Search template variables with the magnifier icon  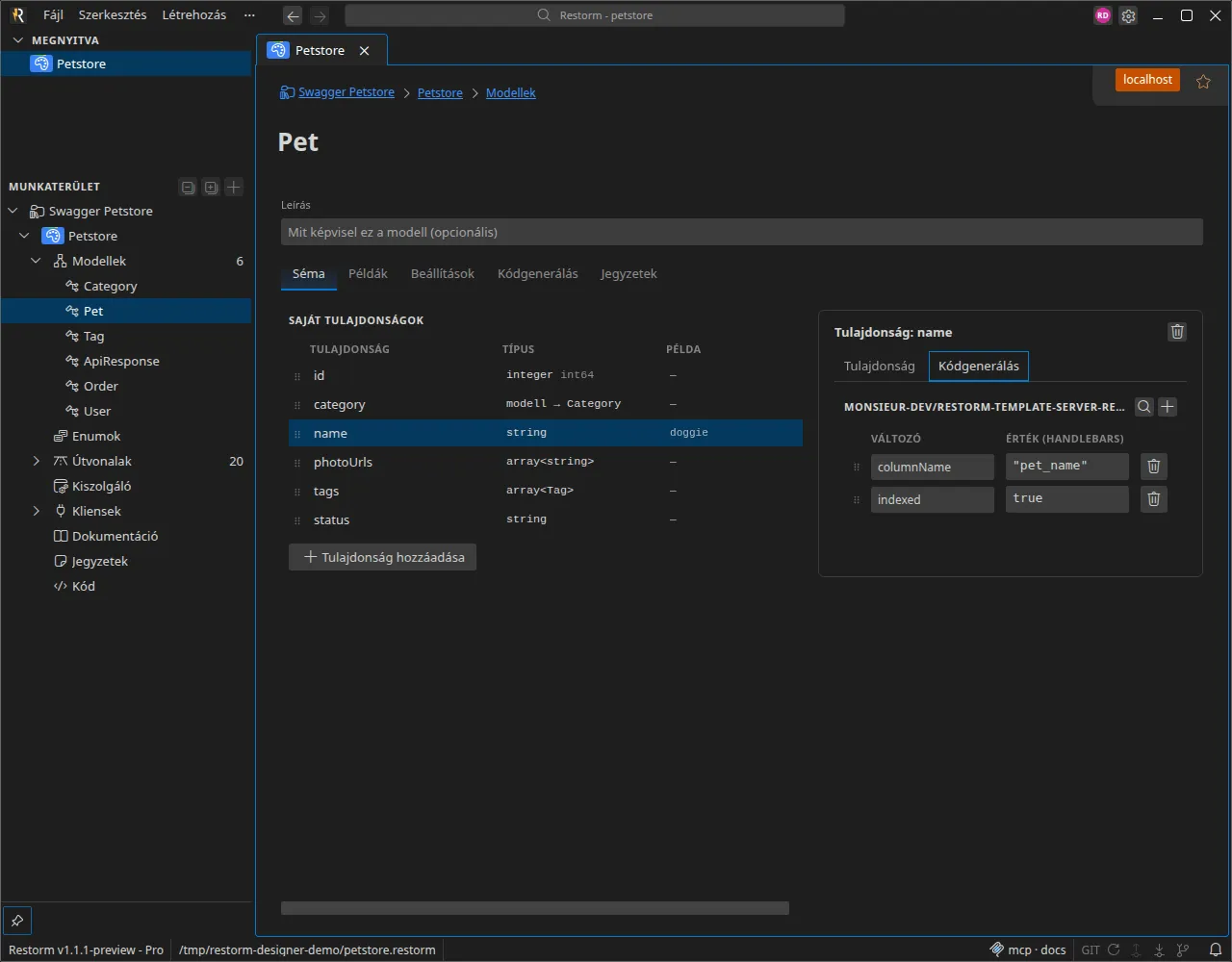(1144, 407)
